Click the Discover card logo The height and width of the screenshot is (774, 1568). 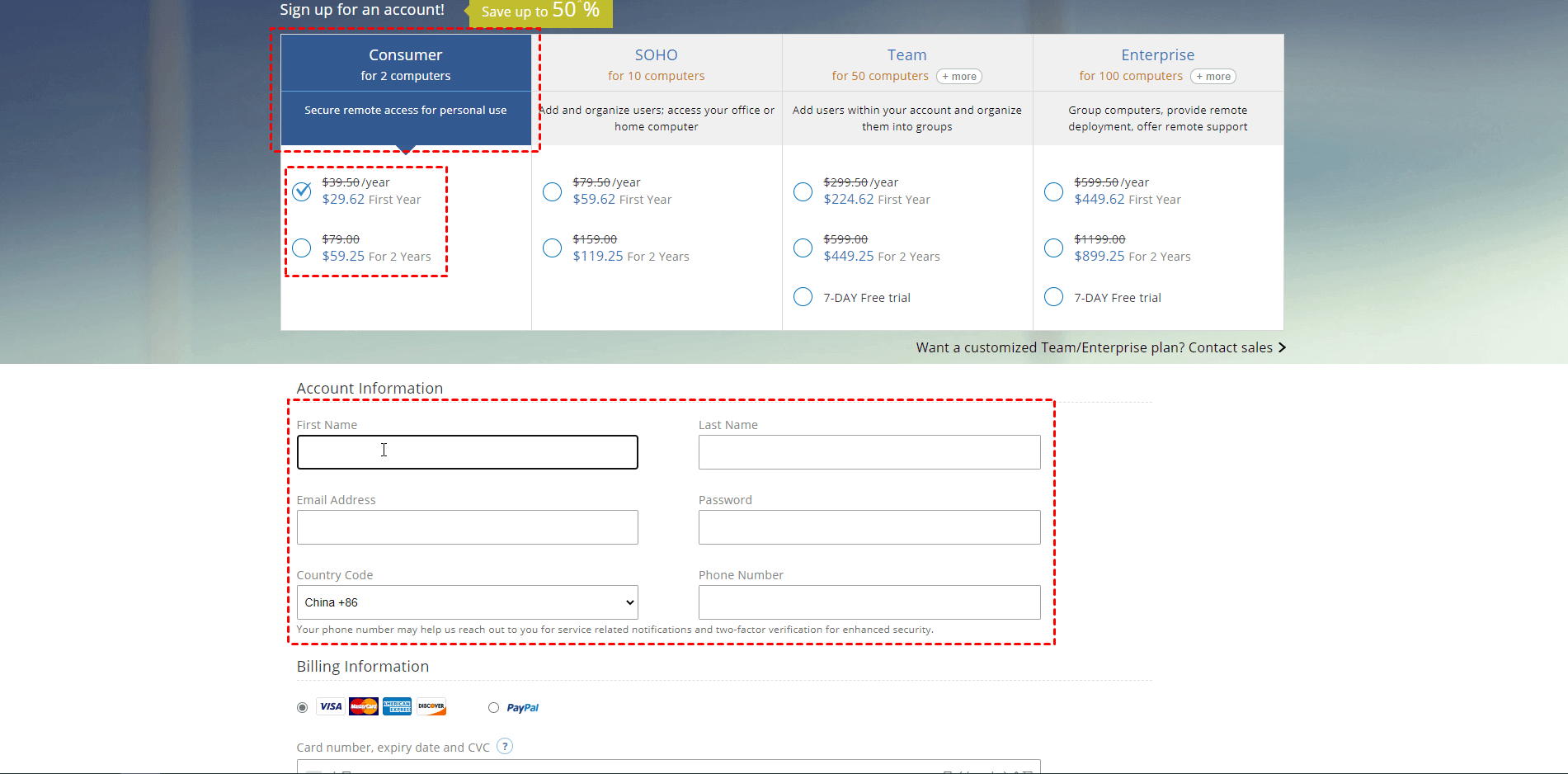tap(431, 707)
